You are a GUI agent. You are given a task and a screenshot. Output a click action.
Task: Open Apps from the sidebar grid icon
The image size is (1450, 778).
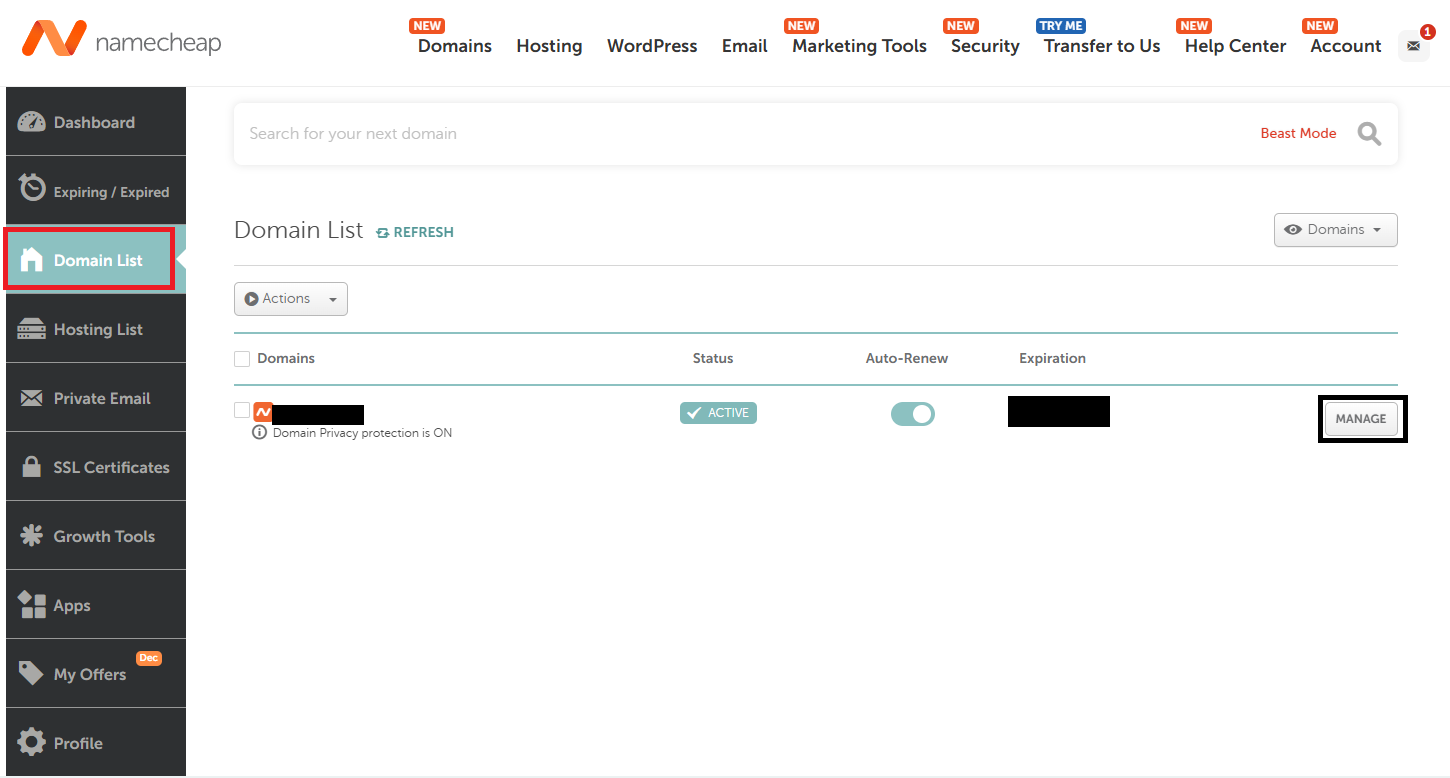click(34, 604)
